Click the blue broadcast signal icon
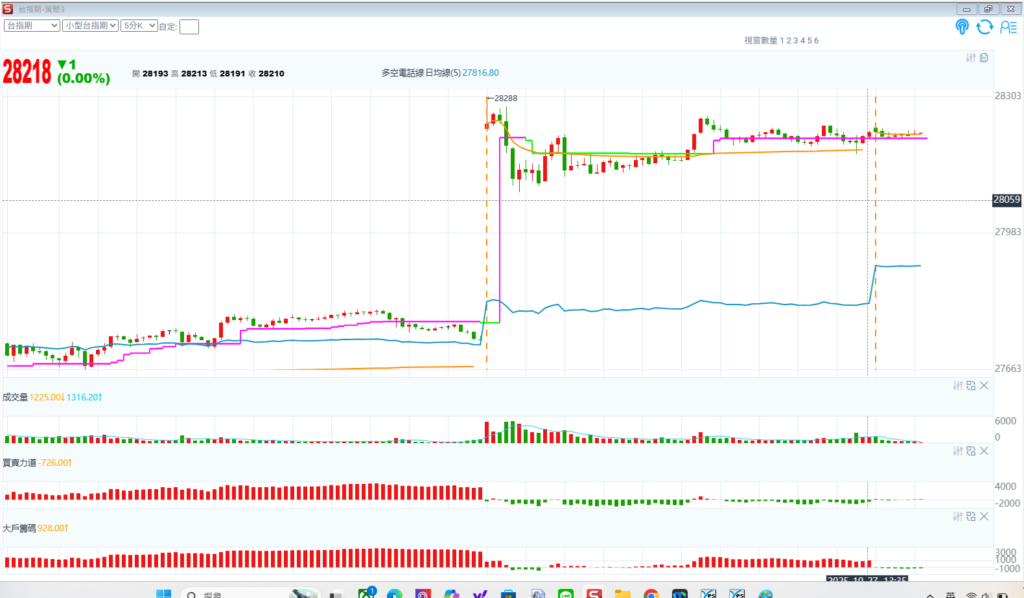Viewport: 1024px width, 598px height. click(962, 27)
